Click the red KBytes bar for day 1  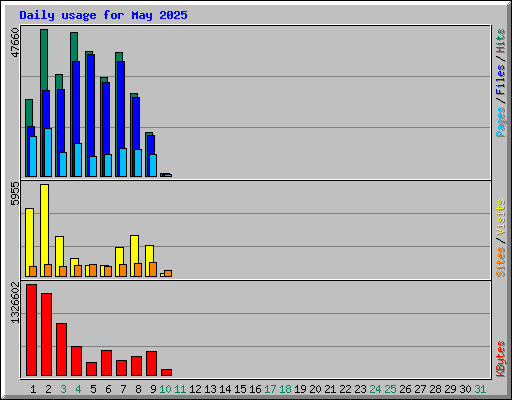click(x=31, y=330)
